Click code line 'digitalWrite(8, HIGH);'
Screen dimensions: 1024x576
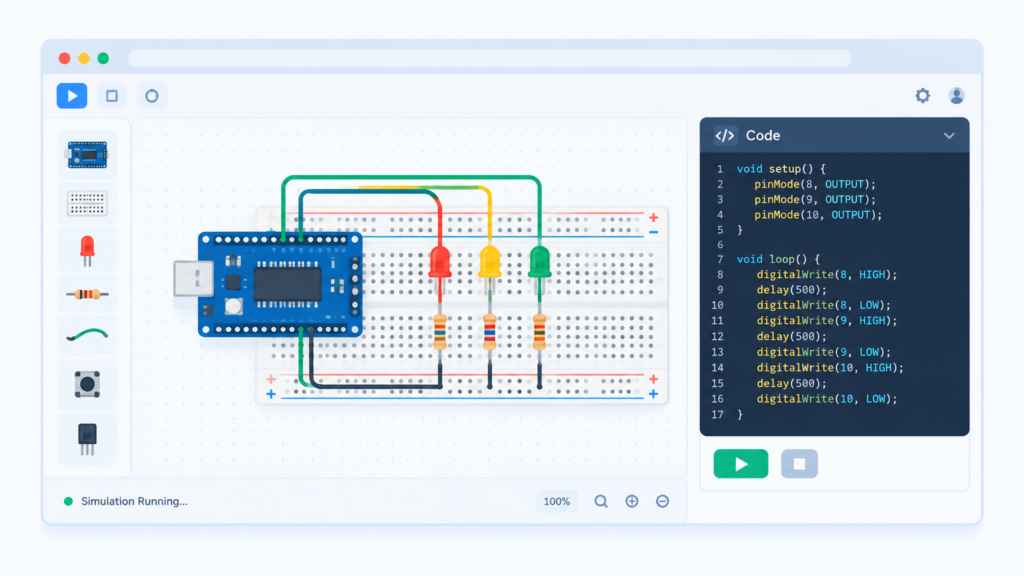[827, 274]
